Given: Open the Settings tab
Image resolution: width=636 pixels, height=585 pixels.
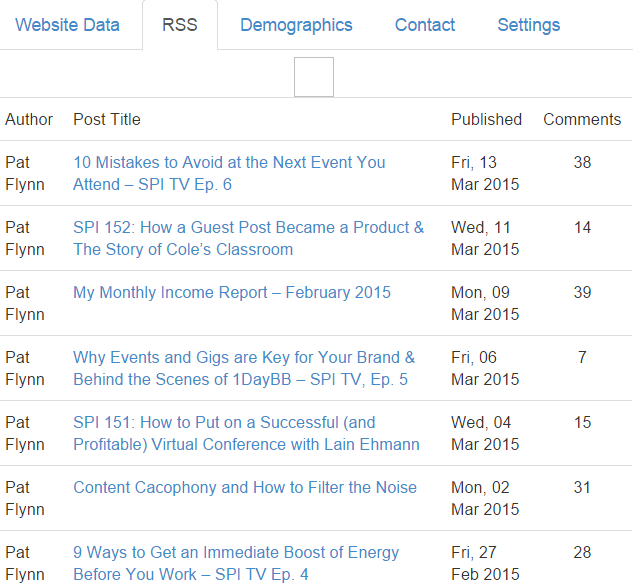Looking at the screenshot, I should coord(528,25).
